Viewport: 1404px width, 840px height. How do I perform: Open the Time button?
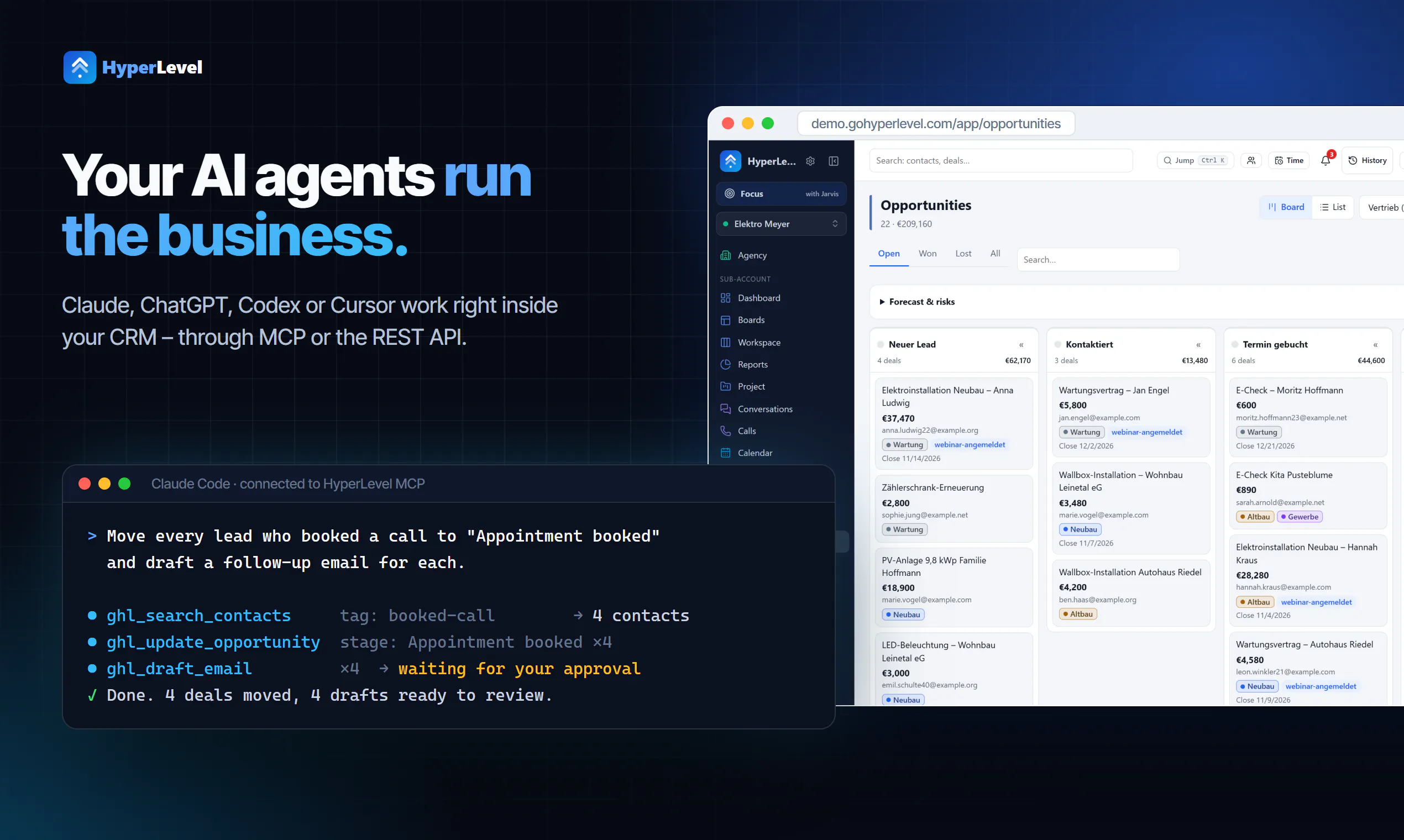coord(1289,161)
